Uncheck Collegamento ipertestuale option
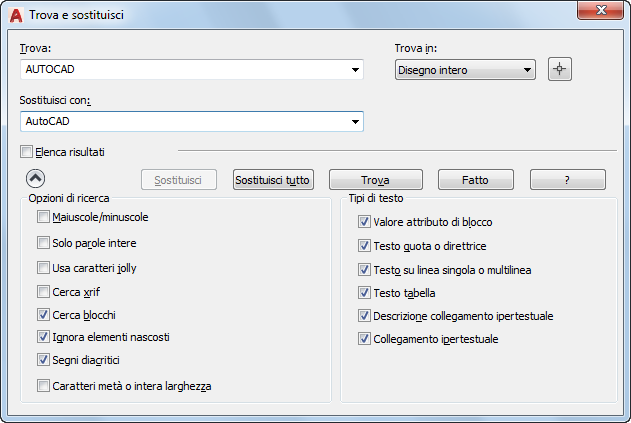 click(x=364, y=339)
